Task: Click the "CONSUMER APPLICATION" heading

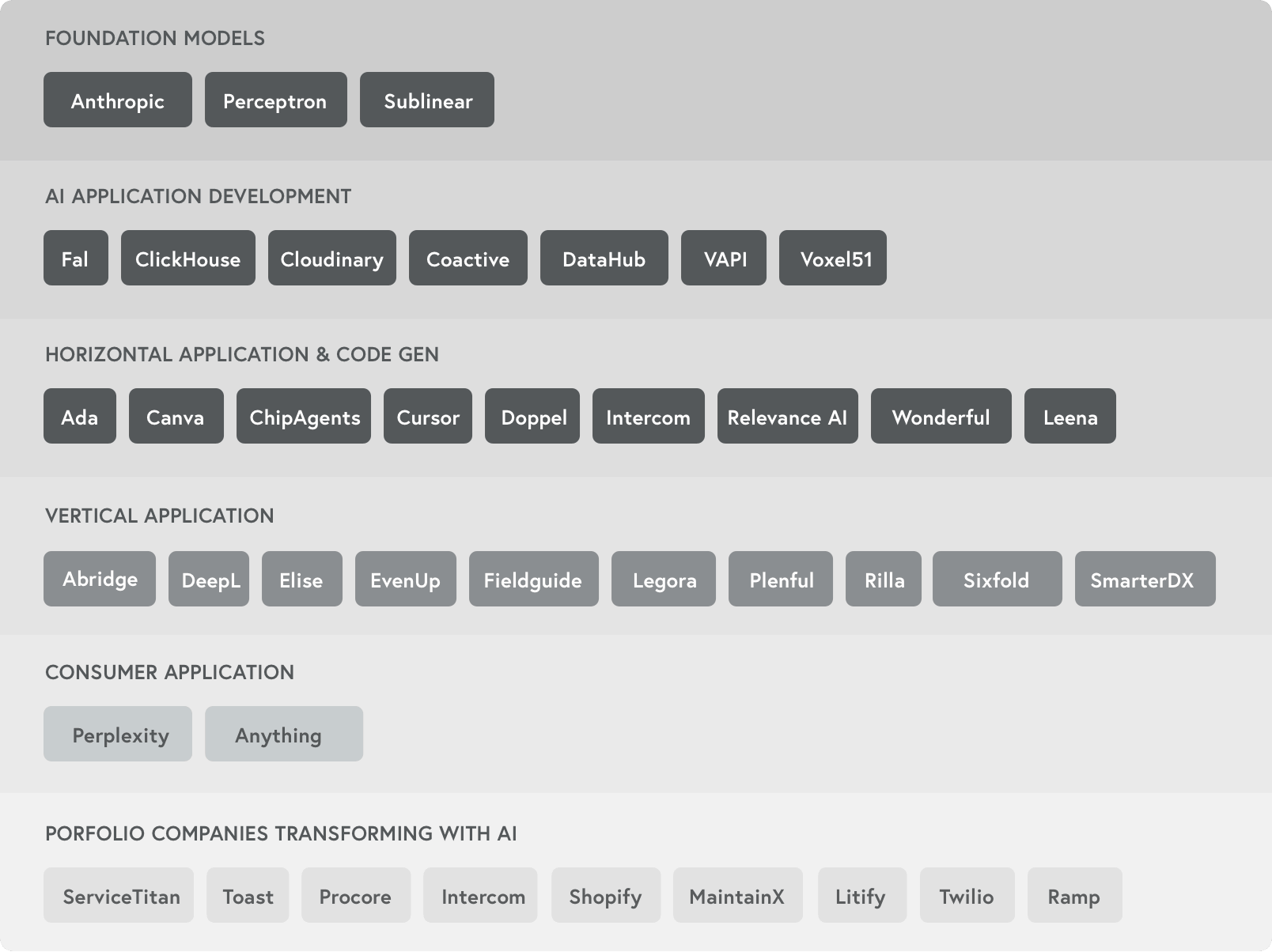Action: click(170, 672)
